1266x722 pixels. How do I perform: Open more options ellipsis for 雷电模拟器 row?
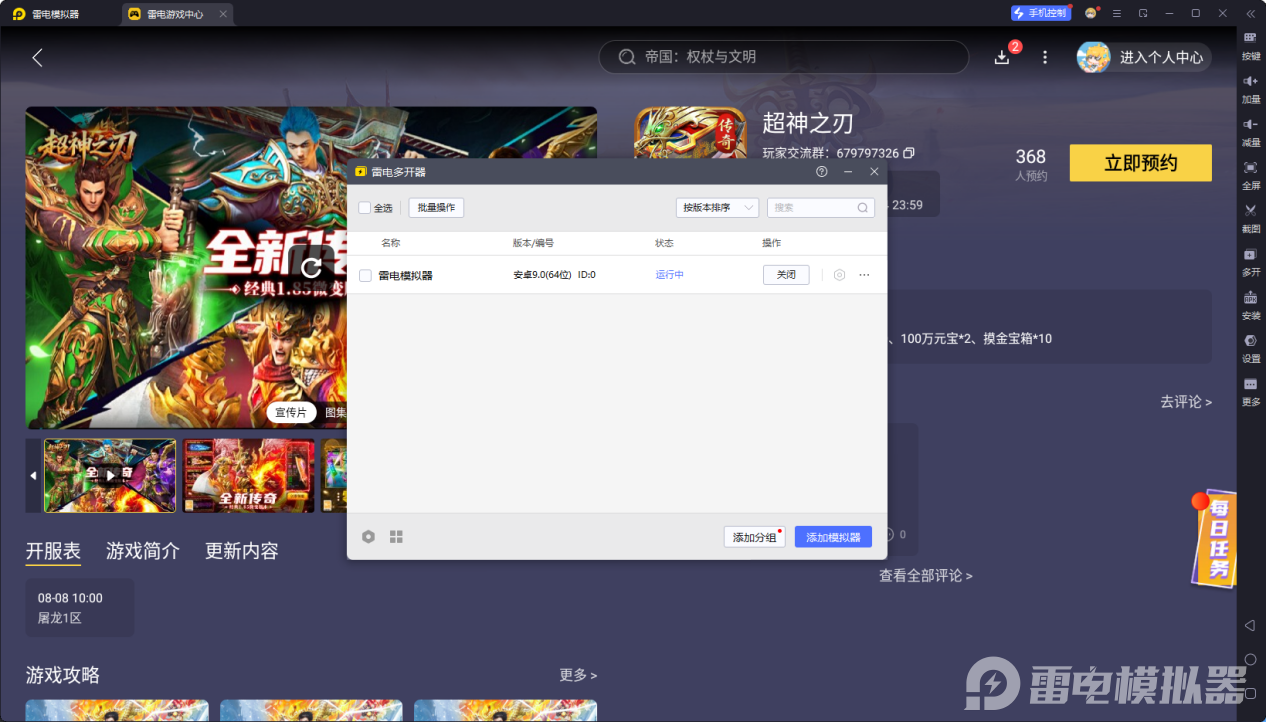pyautogui.click(x=865, y=275)
